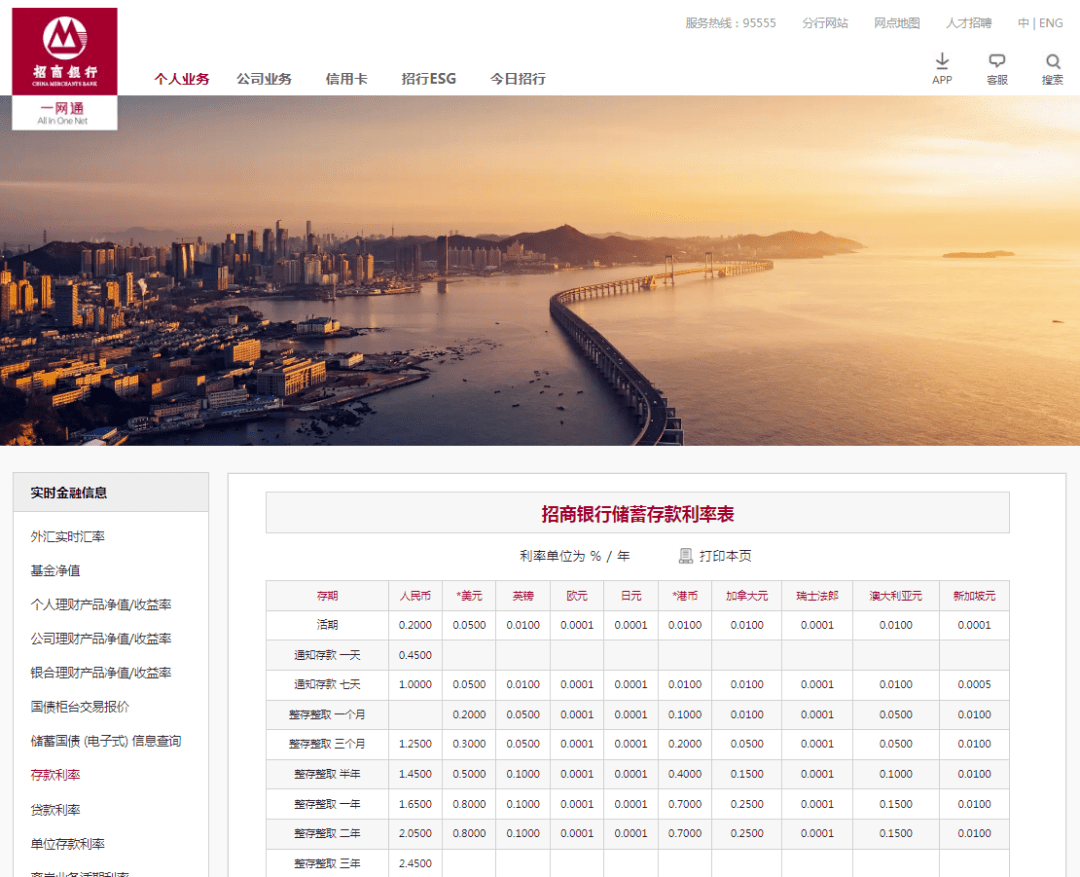Click the 一网通 All in One Net badge
The image size is (1080, 877).
click(x=65, y=113)
